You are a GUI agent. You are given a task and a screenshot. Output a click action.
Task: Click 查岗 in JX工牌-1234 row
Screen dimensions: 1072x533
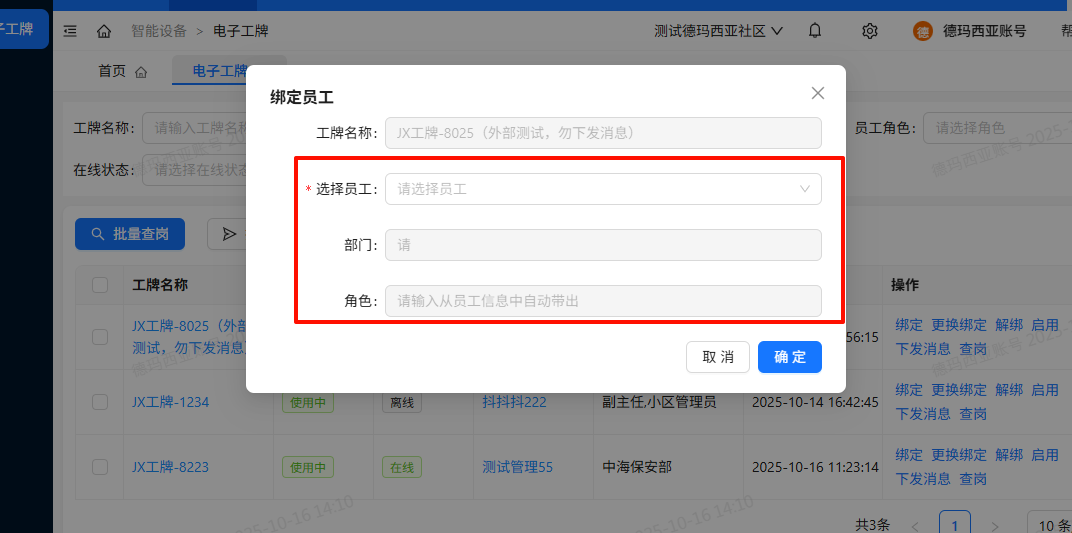973,413
